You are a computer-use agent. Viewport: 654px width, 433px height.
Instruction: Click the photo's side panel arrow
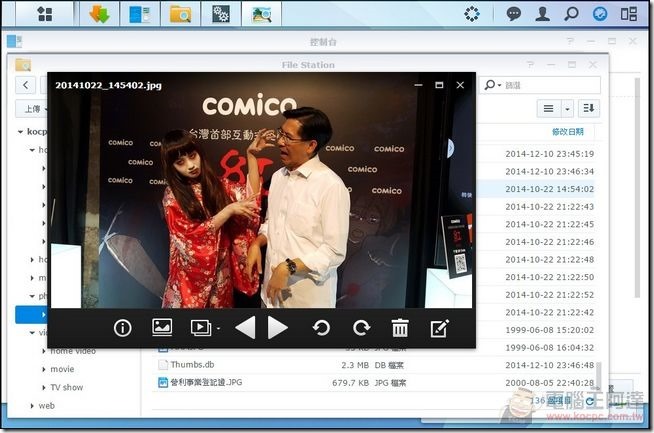click(450, 149)
